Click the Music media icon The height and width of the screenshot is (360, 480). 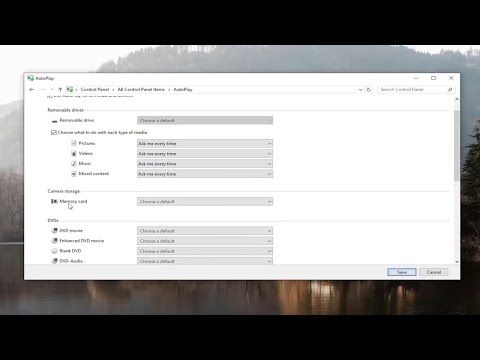coord(74,163)
